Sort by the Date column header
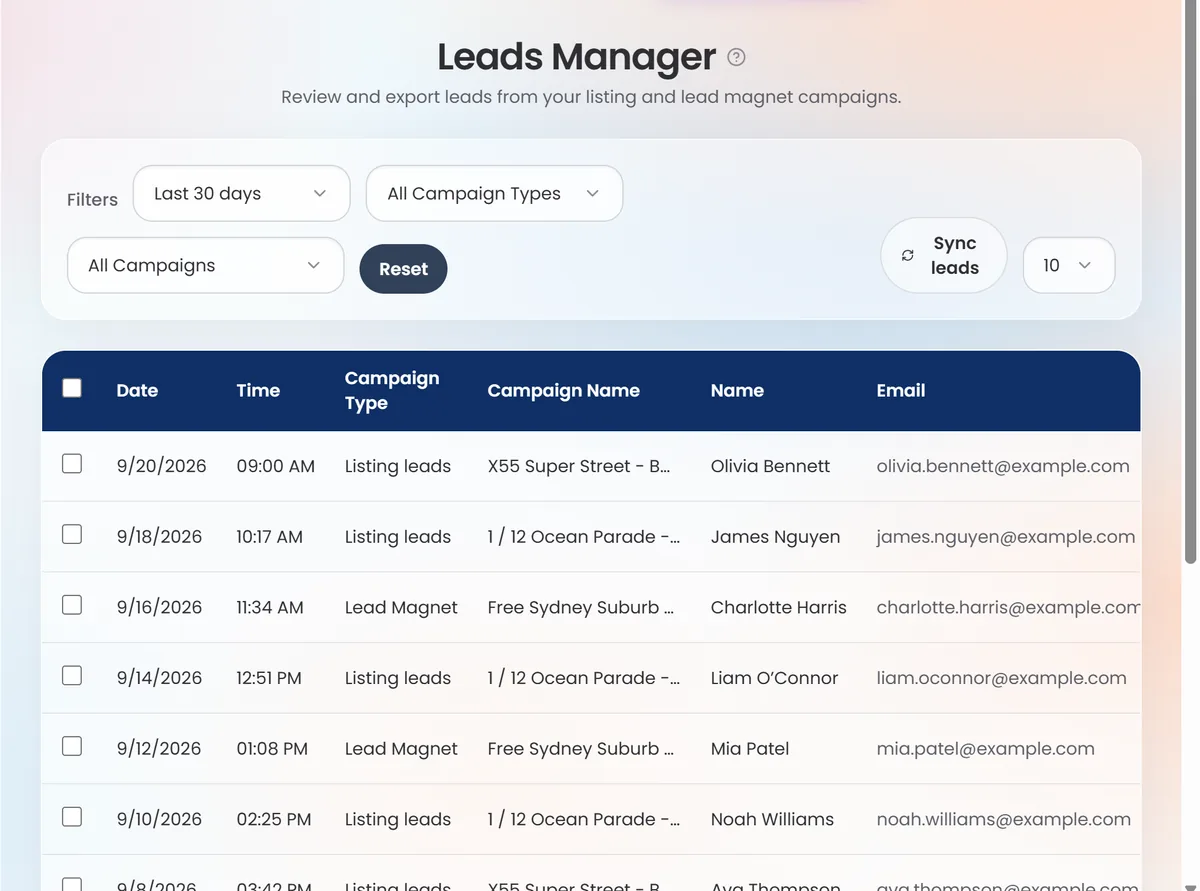 [137, 391]
